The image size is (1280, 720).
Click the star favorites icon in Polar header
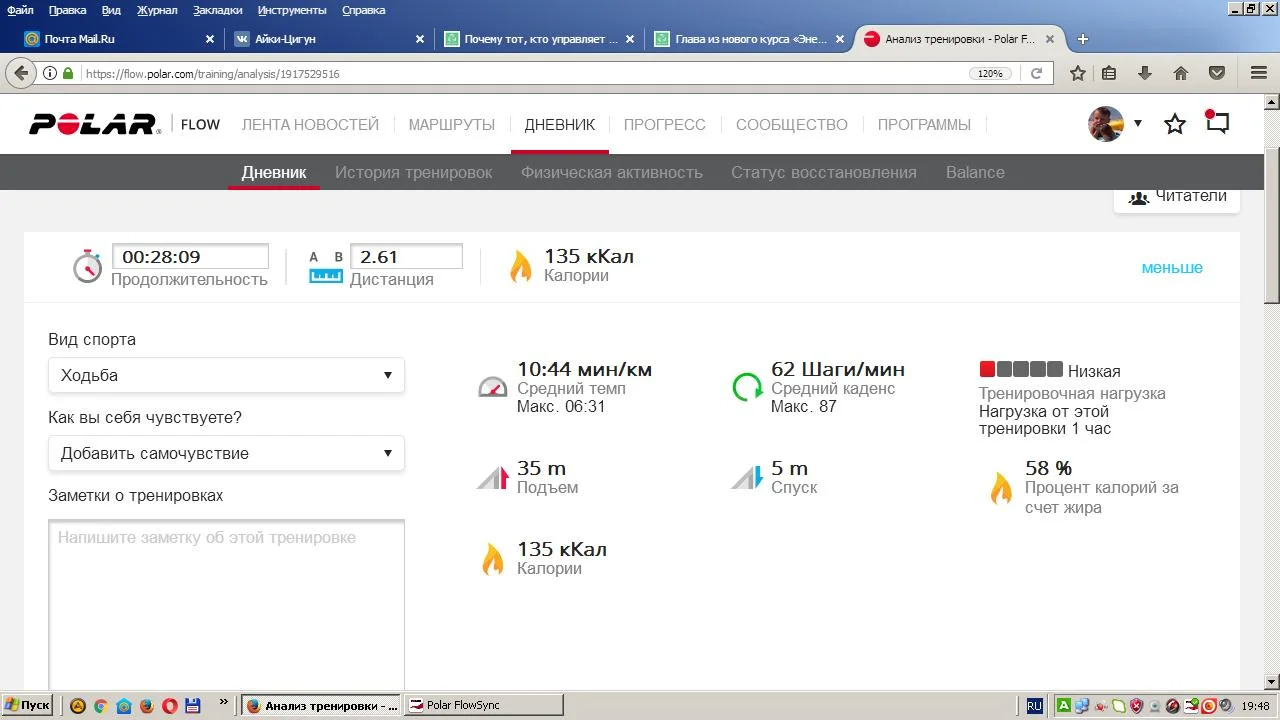(1175, 124)
